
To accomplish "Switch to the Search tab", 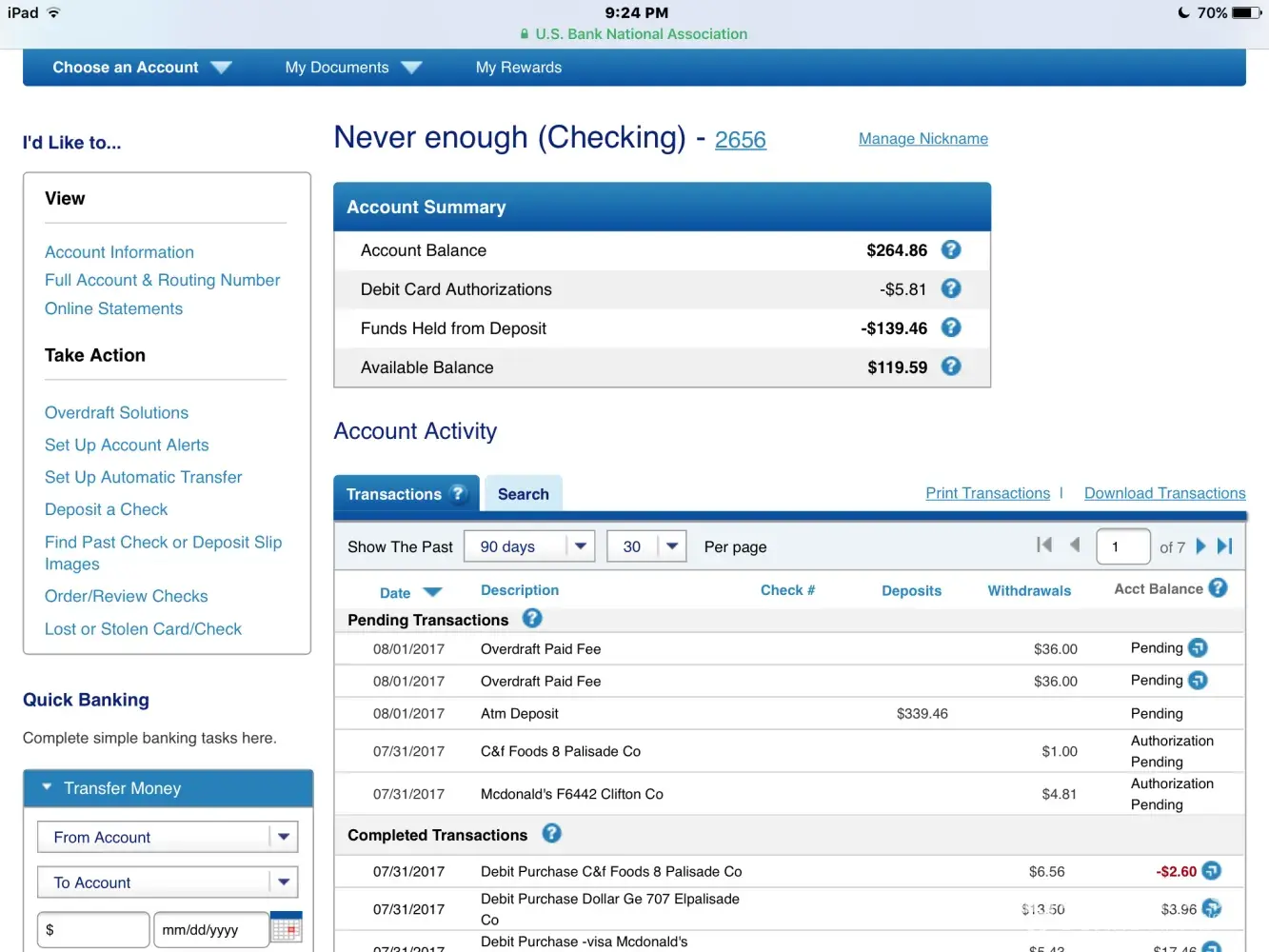I will (523, 494).
